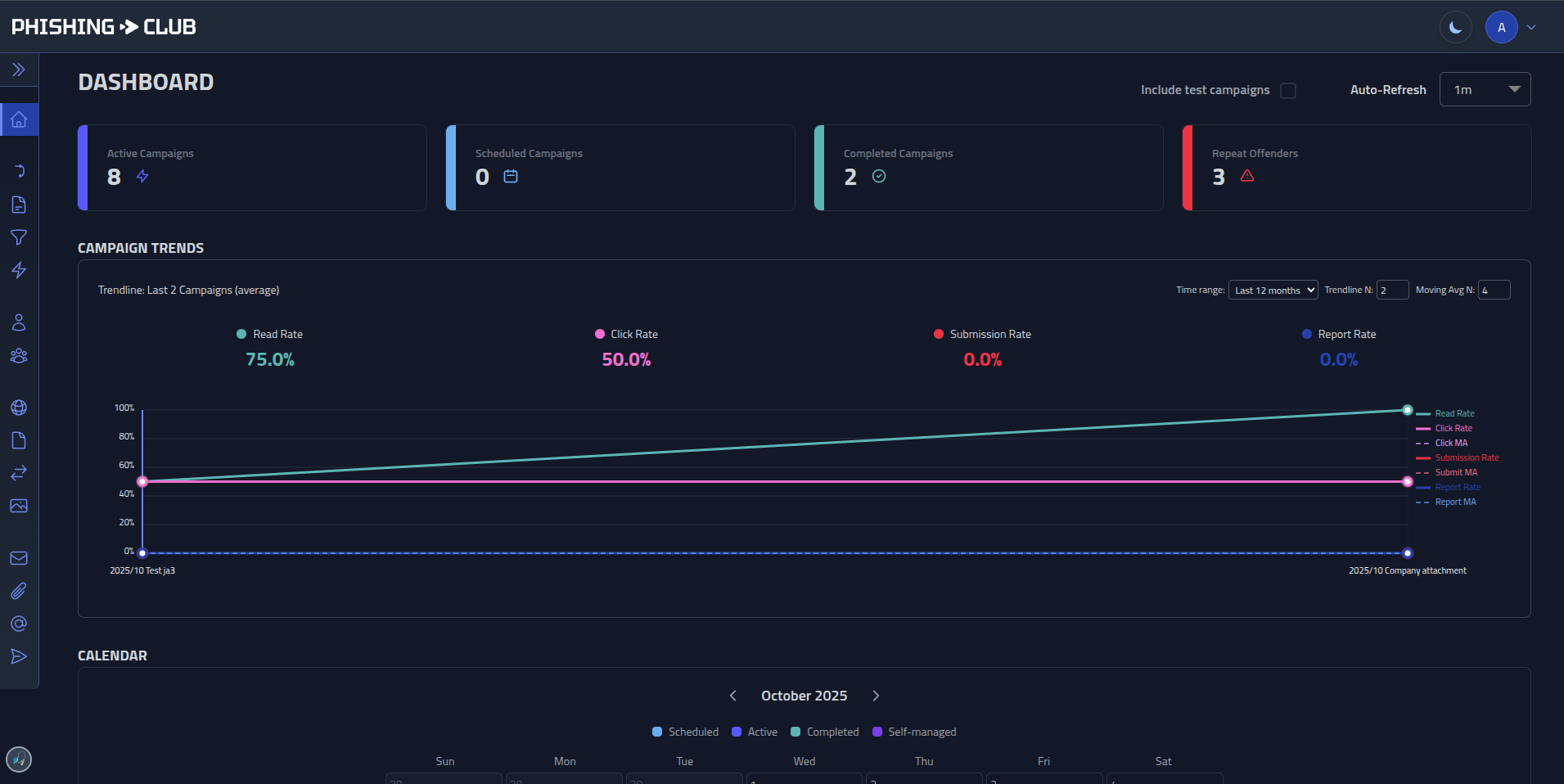Viewport: 1564px width, 784px height.
Task: Change Time range from Last 12 months
Action: 1272,290
